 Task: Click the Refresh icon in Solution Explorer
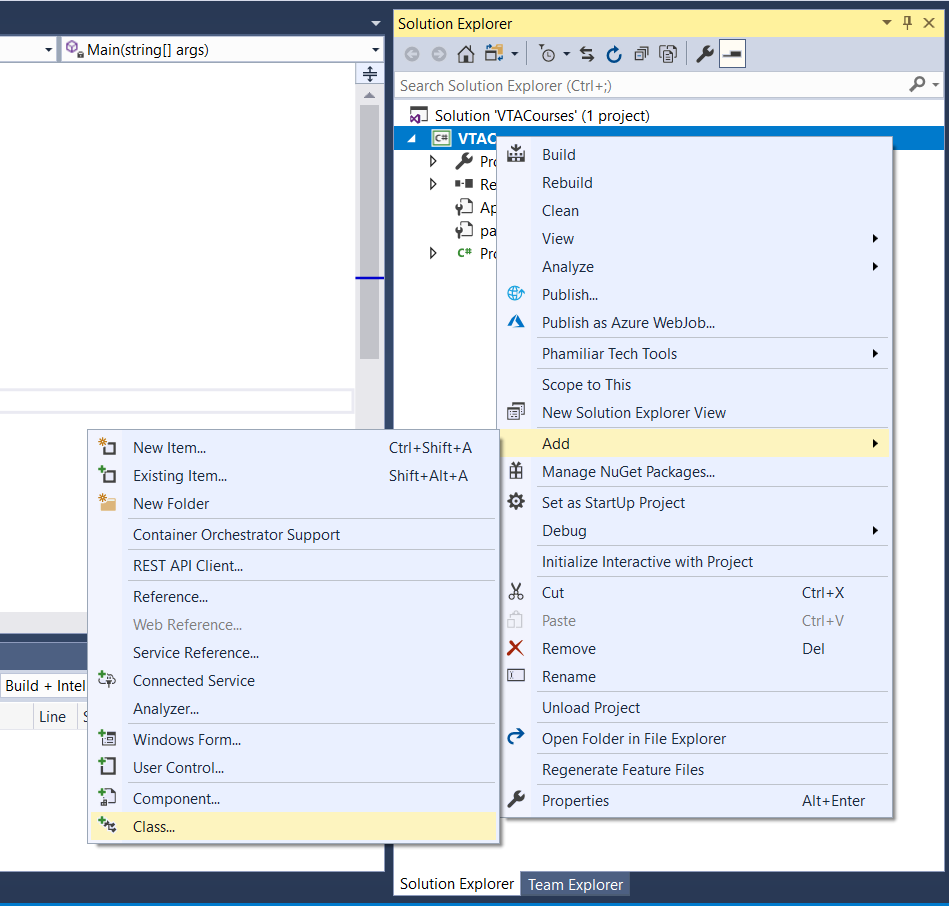coord(614,54)
